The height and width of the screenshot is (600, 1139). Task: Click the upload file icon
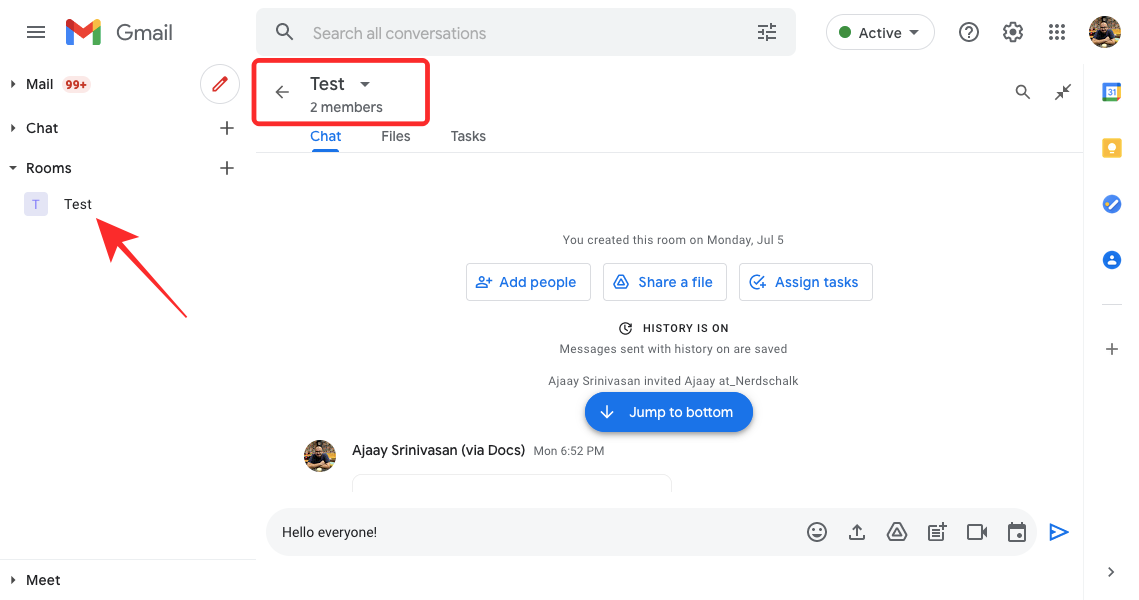click(x=857, y=532)
